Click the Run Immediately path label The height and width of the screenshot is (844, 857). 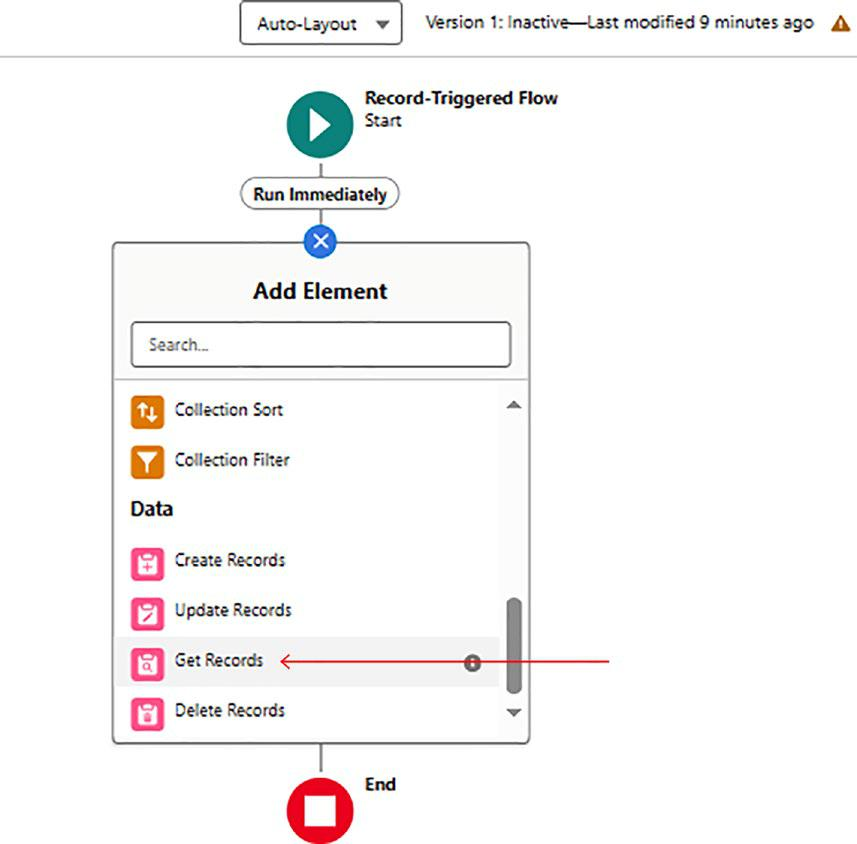tap(320, 194)
